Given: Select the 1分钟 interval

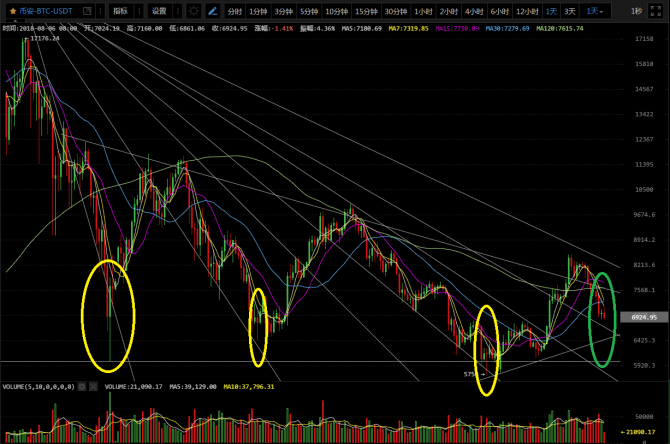Looking at the screenshot, I should click(259, 11).
